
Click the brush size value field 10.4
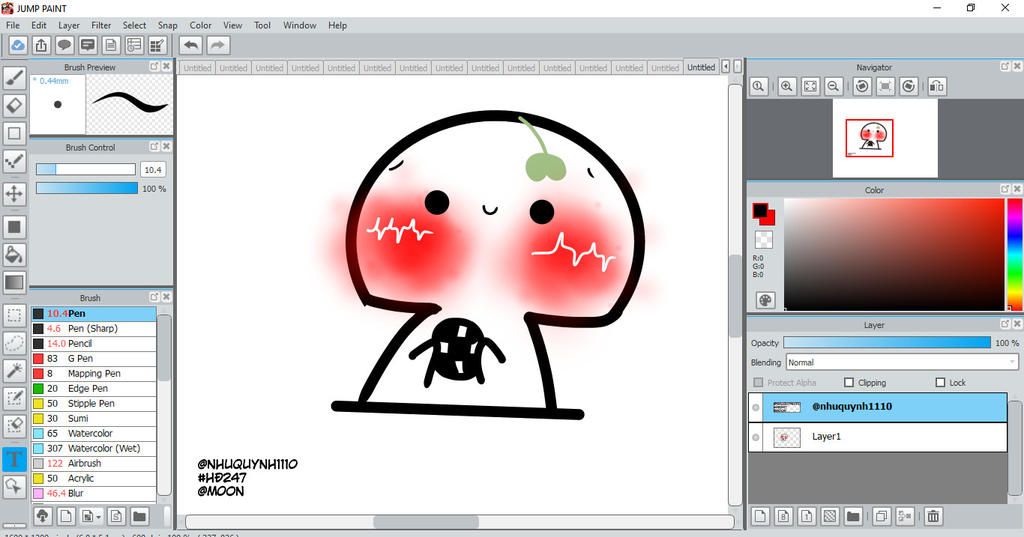pyautogui.click(x=153, y=169)
